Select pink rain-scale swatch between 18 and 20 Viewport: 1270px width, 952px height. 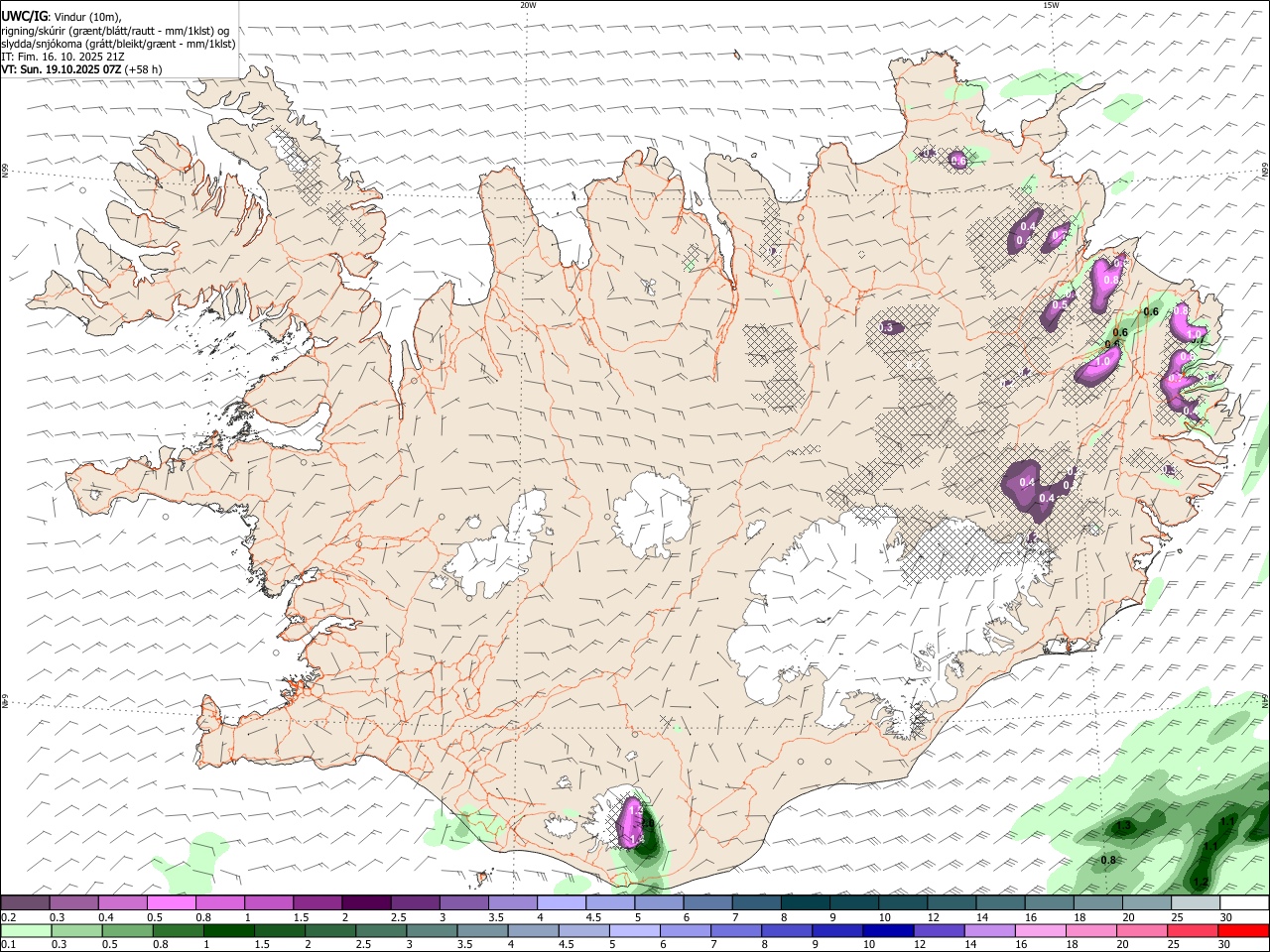coord(1091,930)
